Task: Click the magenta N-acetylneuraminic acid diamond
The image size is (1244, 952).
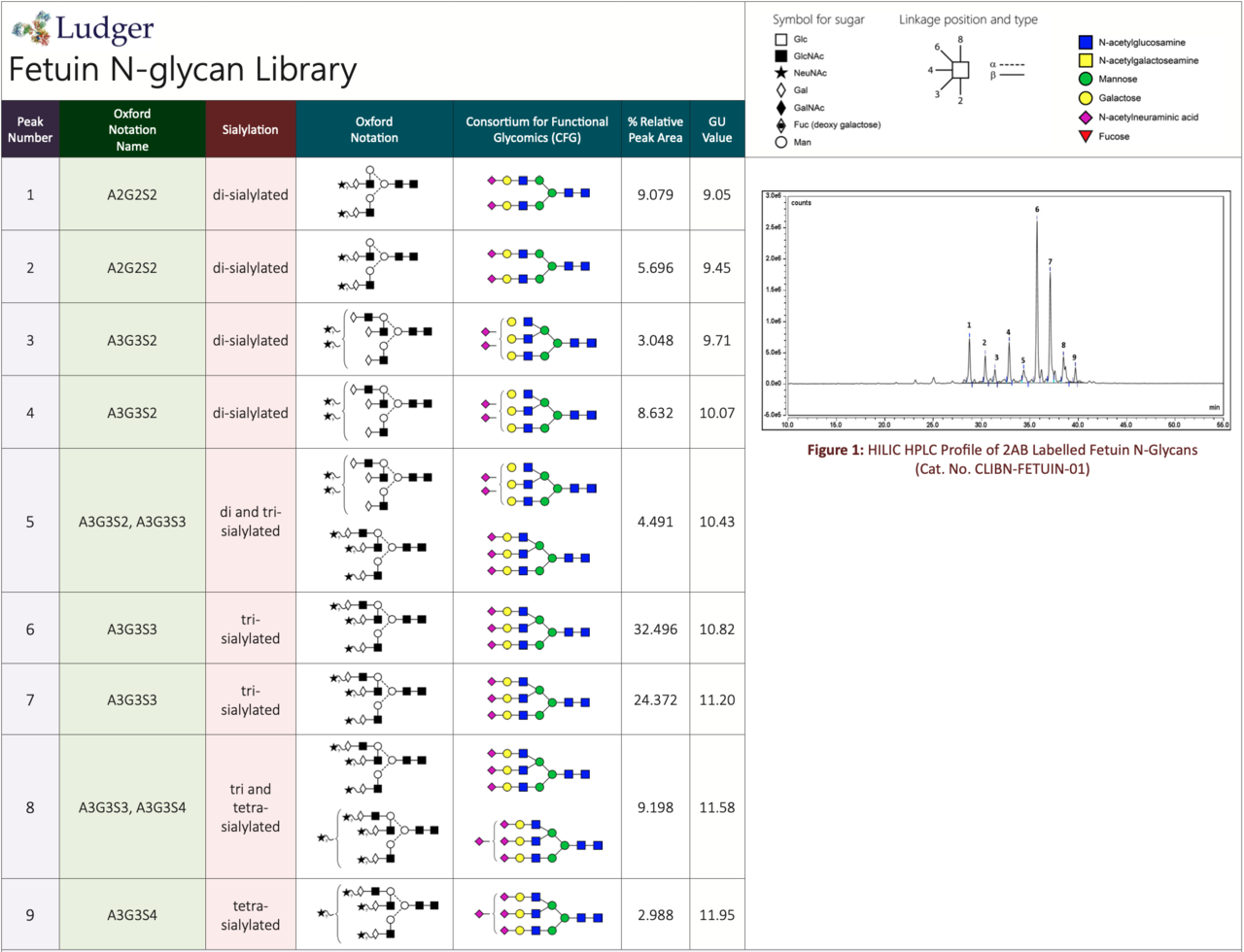Action: tap(1085, 117)
